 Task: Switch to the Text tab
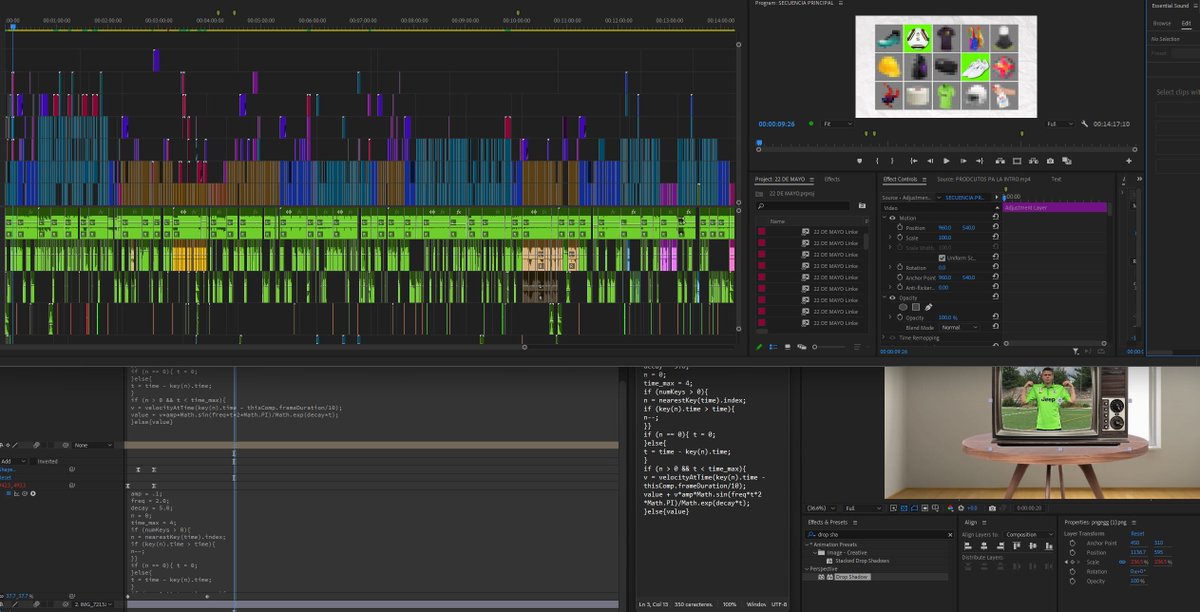tap(1056, 179)
